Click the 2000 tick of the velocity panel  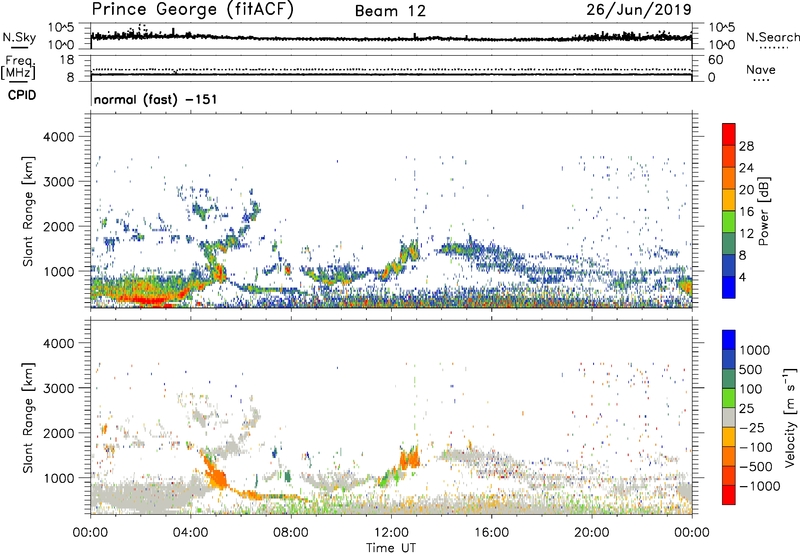click(59, 433)
